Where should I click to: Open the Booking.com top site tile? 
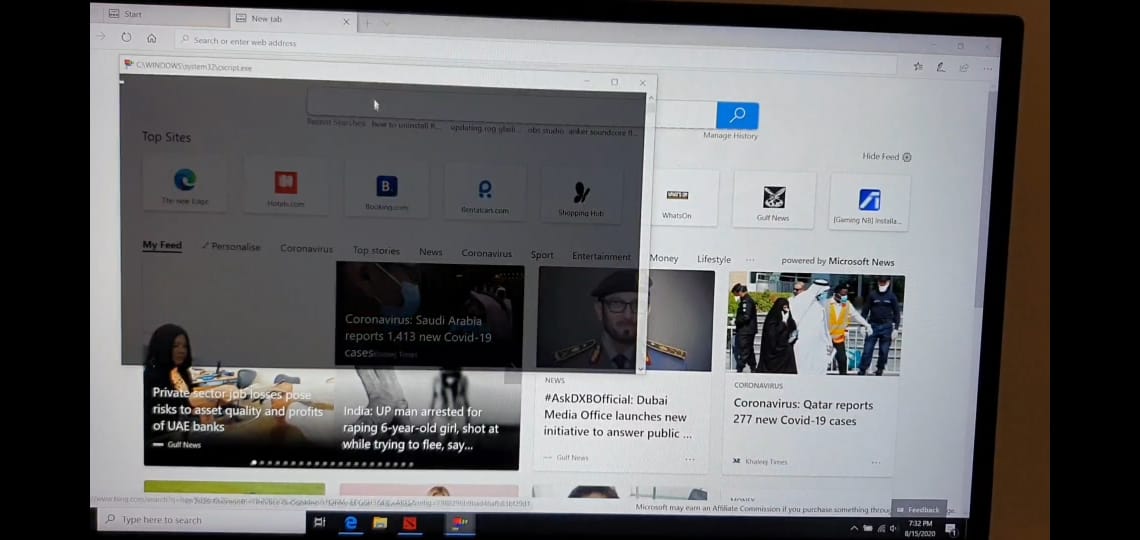386,189
